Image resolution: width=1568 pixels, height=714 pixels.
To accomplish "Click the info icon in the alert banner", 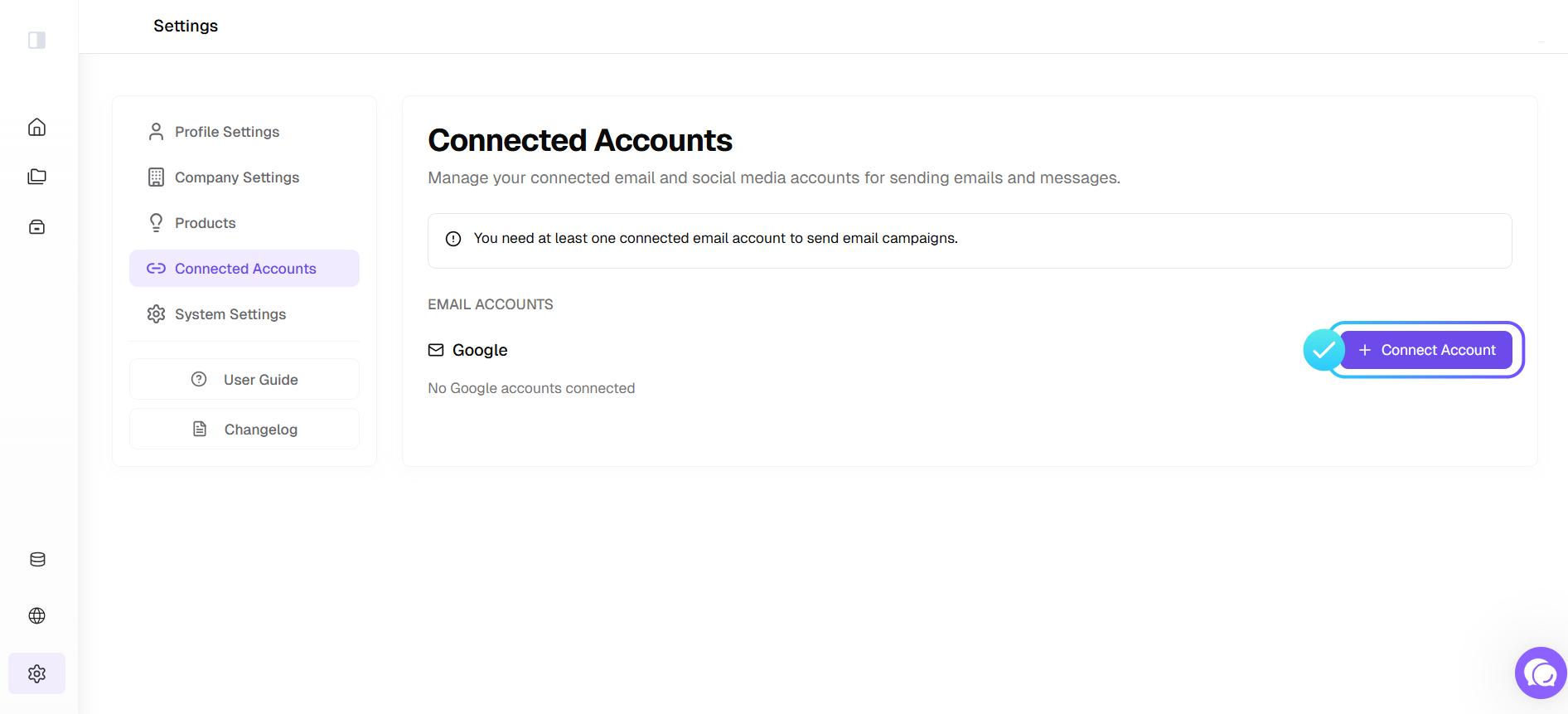I will pyautogui.click(x=453, y=239).
